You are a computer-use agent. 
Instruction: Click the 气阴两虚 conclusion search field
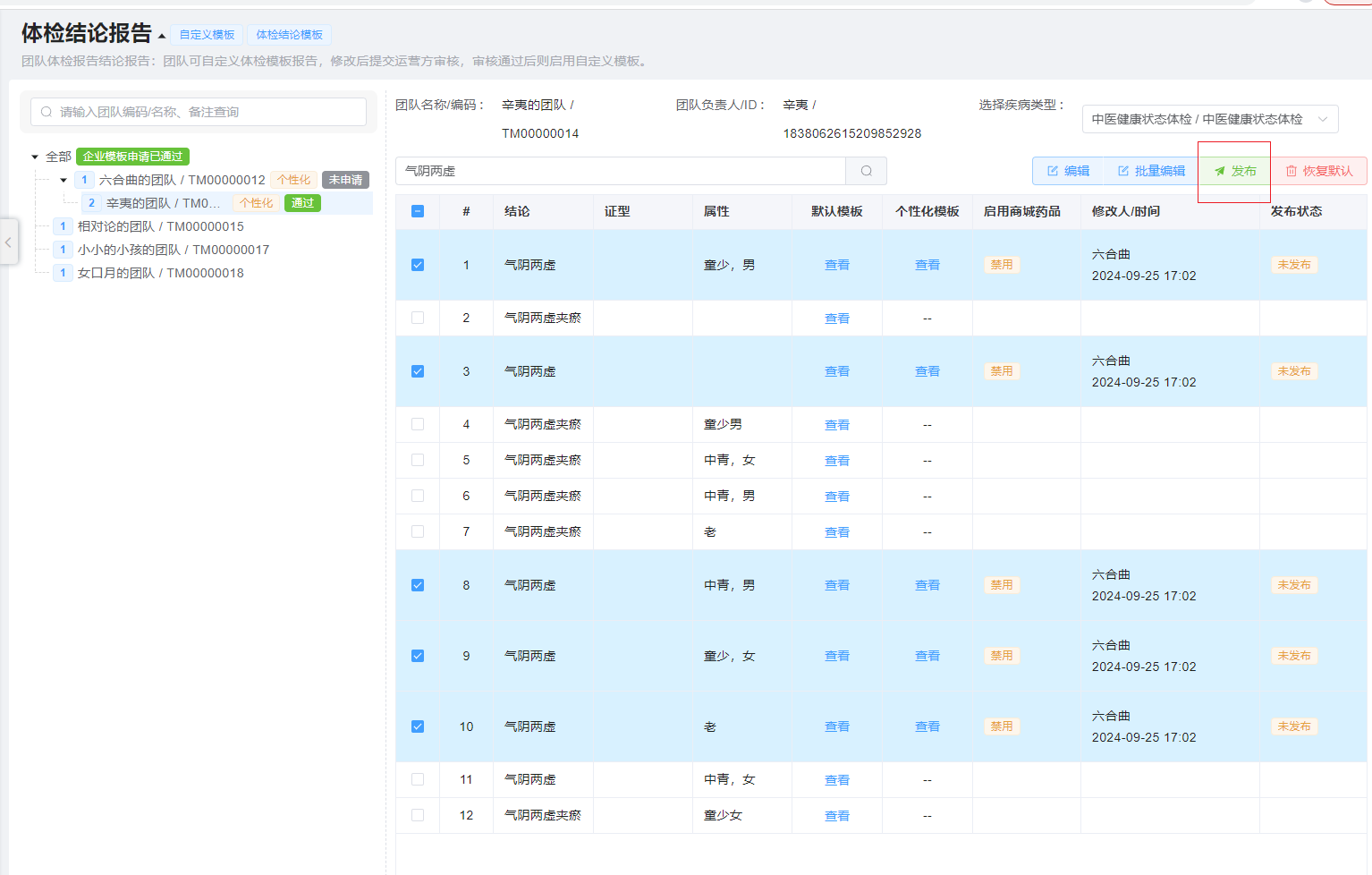[621, 171]
